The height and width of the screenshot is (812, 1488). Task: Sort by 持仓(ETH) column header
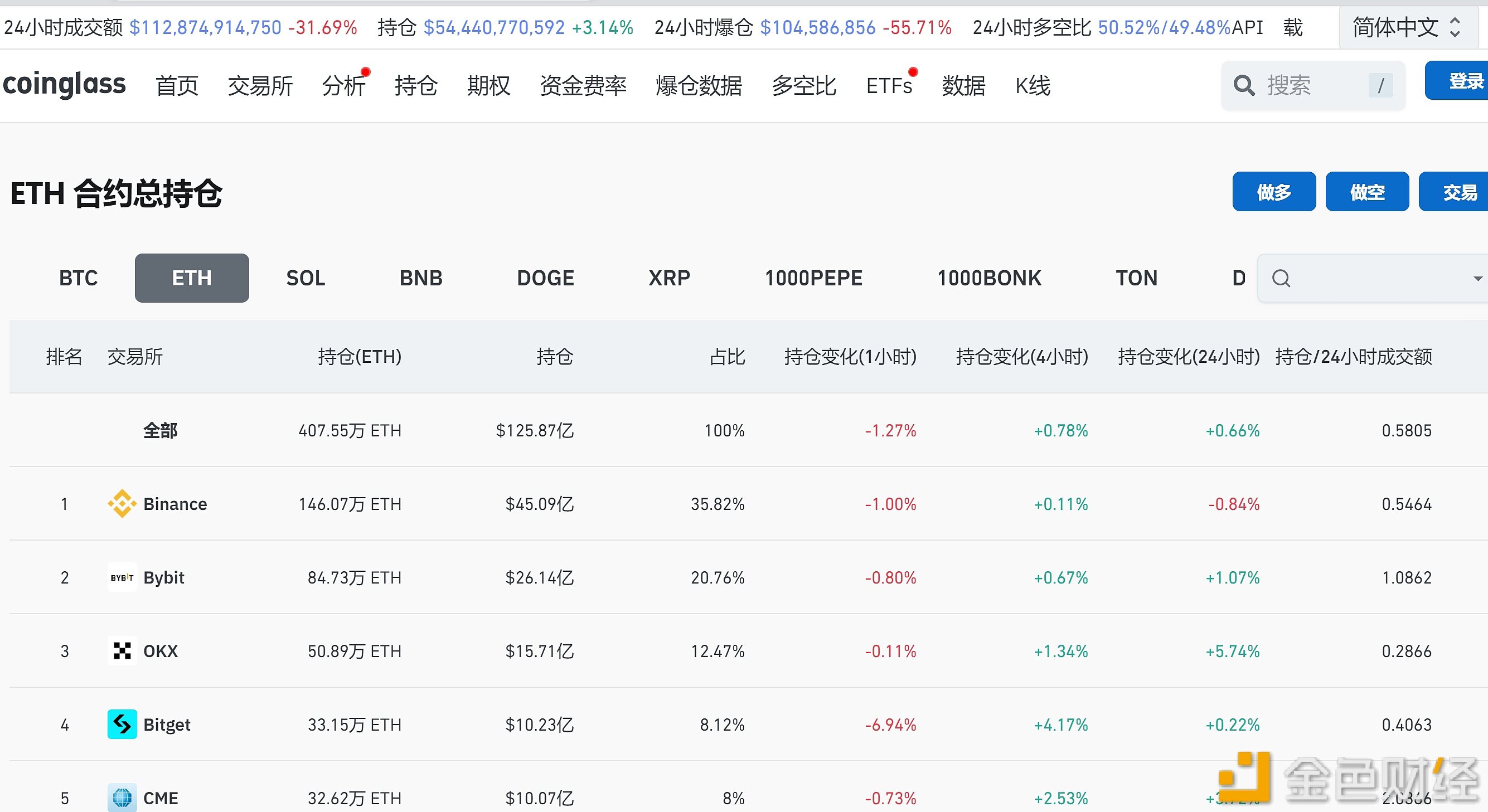coord(359,356)
